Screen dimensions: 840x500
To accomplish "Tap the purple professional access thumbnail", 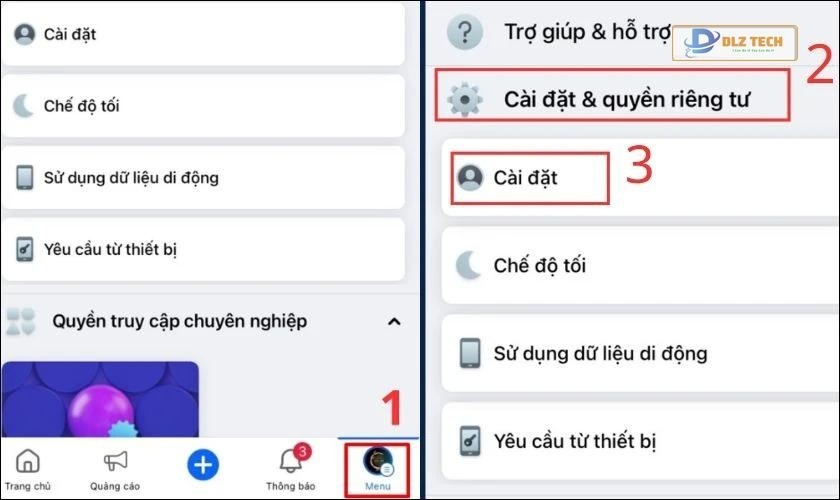I will pyautogui.click(x=100, y=399).
